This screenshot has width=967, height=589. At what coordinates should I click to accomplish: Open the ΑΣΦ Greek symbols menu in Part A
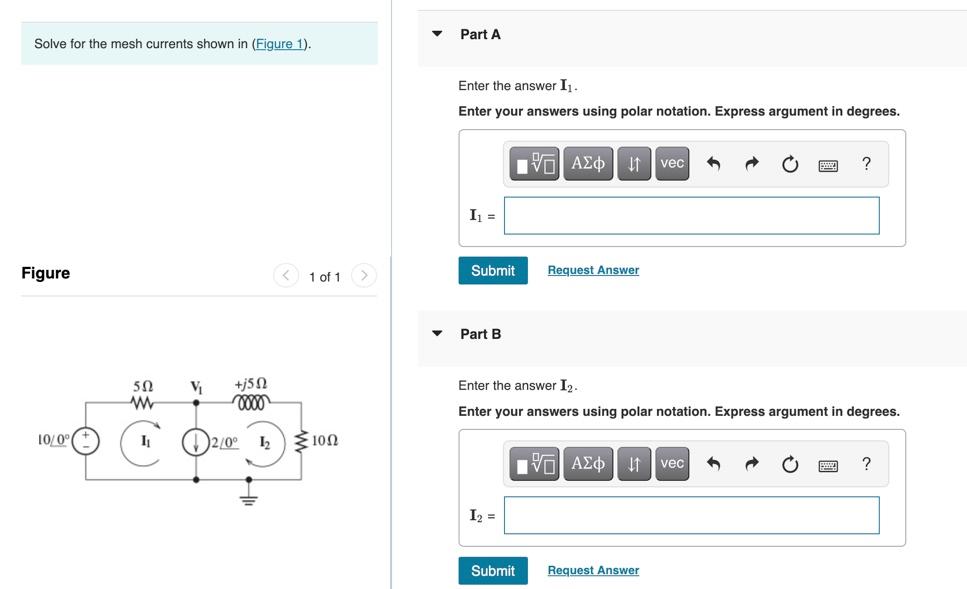pyautogui.click(x=589, y=163)
